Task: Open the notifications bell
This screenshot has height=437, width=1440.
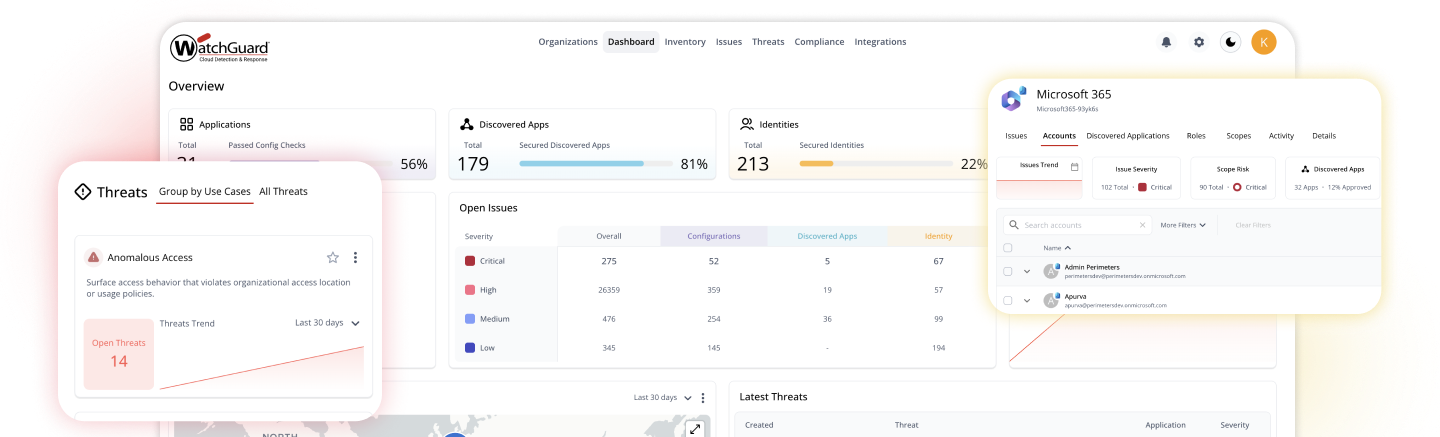Action: (1166, 42)
